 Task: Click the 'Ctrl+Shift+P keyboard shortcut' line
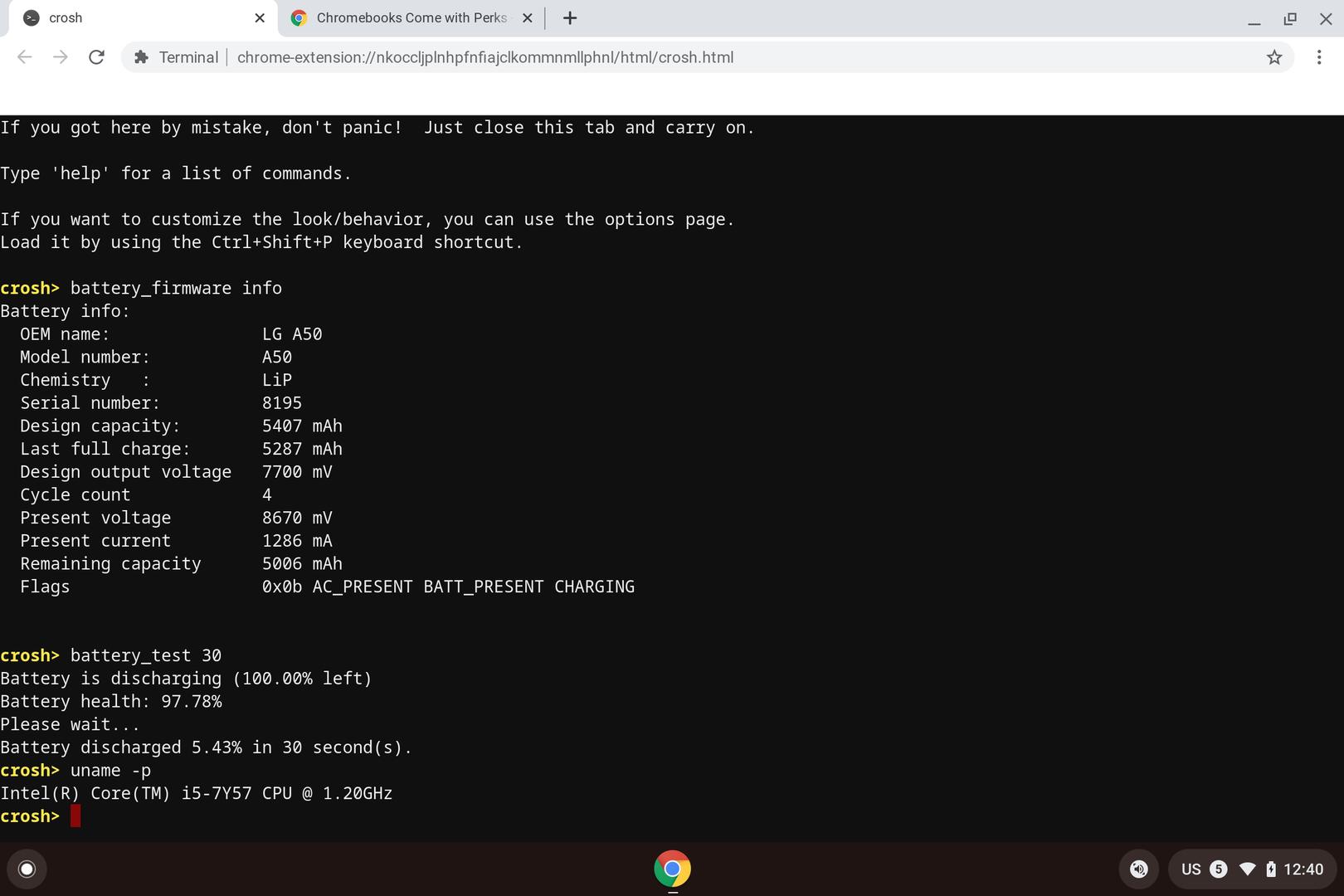click(261, 242)
